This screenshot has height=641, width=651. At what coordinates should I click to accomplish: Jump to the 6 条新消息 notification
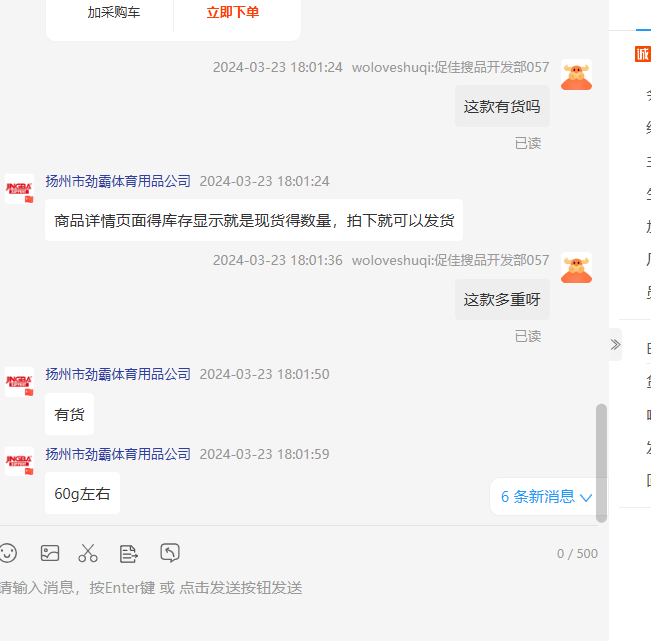tap(546, 497)
